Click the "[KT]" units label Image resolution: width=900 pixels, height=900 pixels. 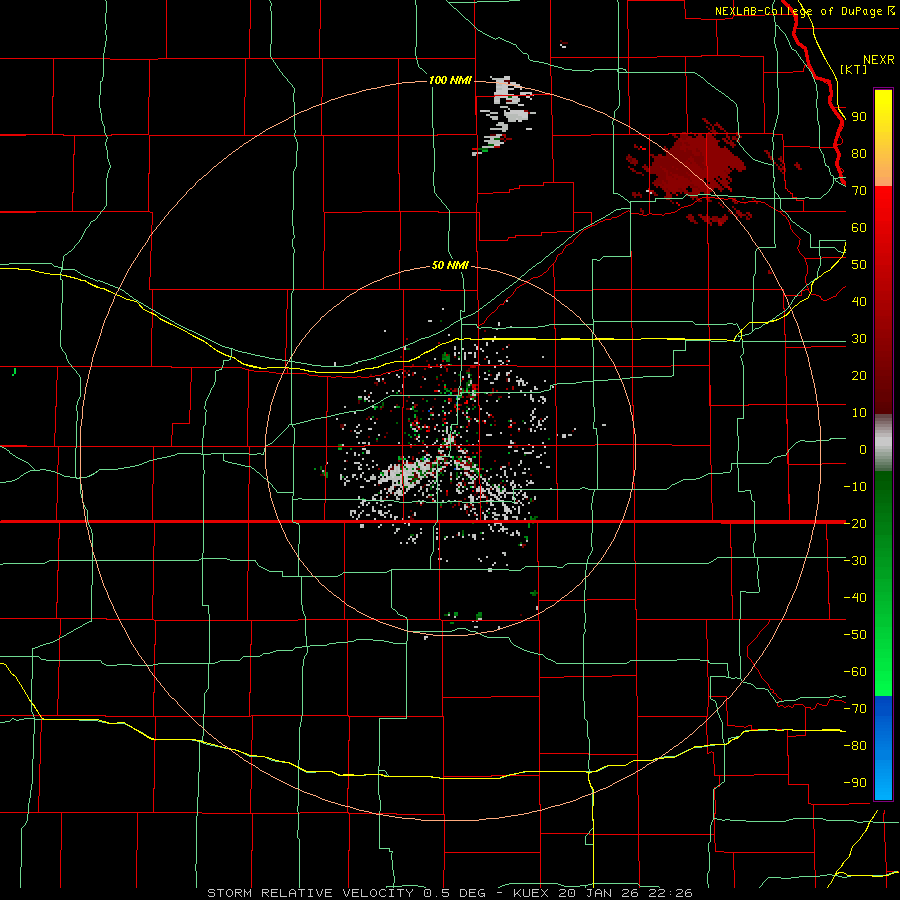[854, 69]
